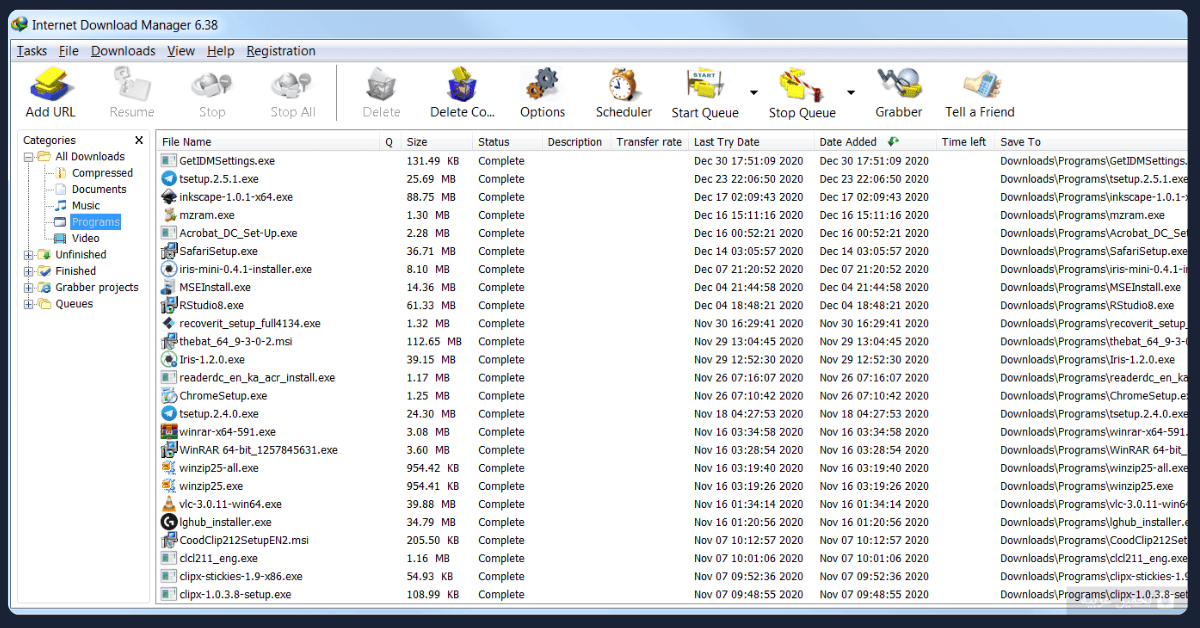Click the Inkscape icon beside inkscape-1.0.1-x64.exe
The width and height of the screenshot is (1200, 628).
click(x=169, y=197)
